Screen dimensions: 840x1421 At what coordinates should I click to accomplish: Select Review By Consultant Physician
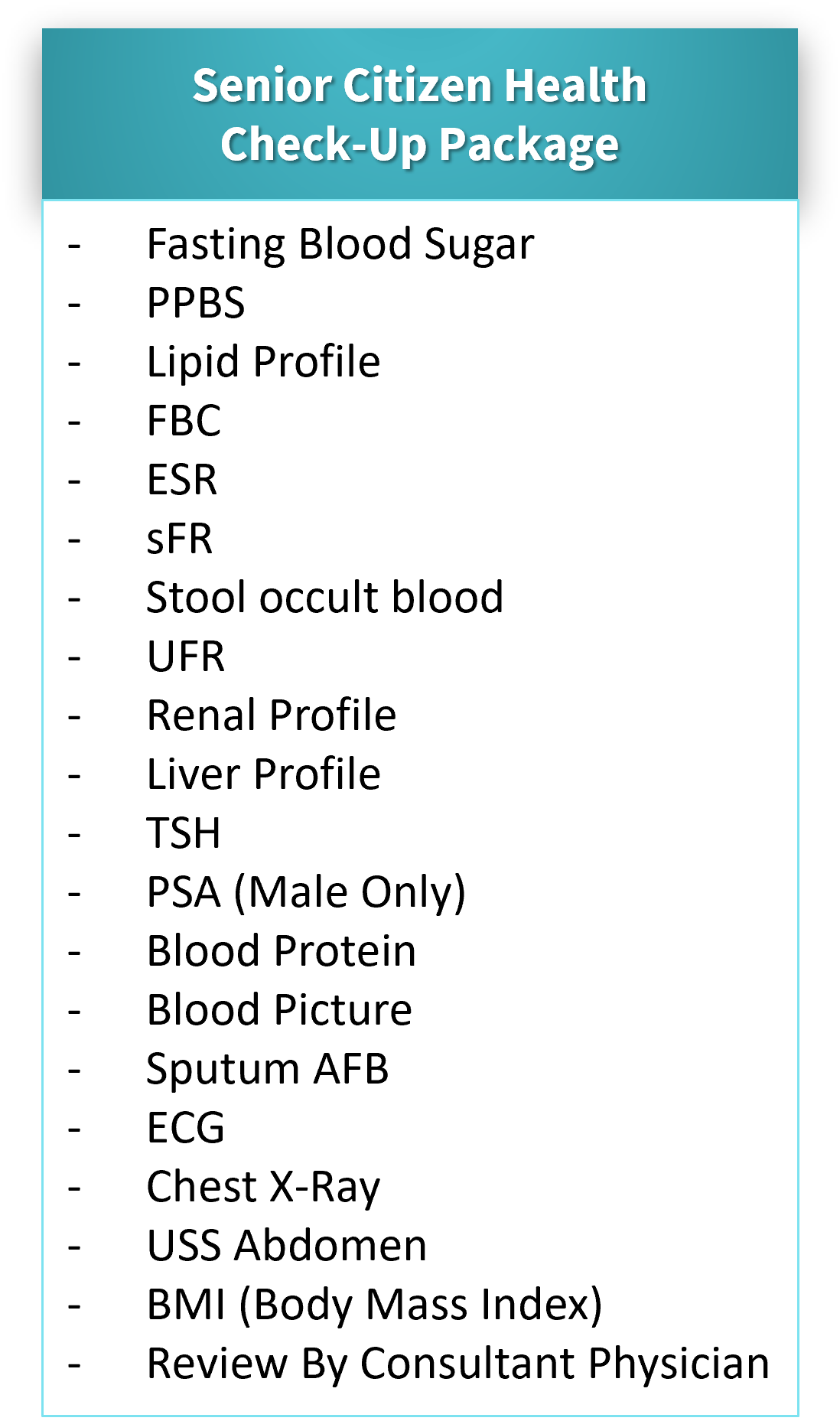[x=457, y=1364]
